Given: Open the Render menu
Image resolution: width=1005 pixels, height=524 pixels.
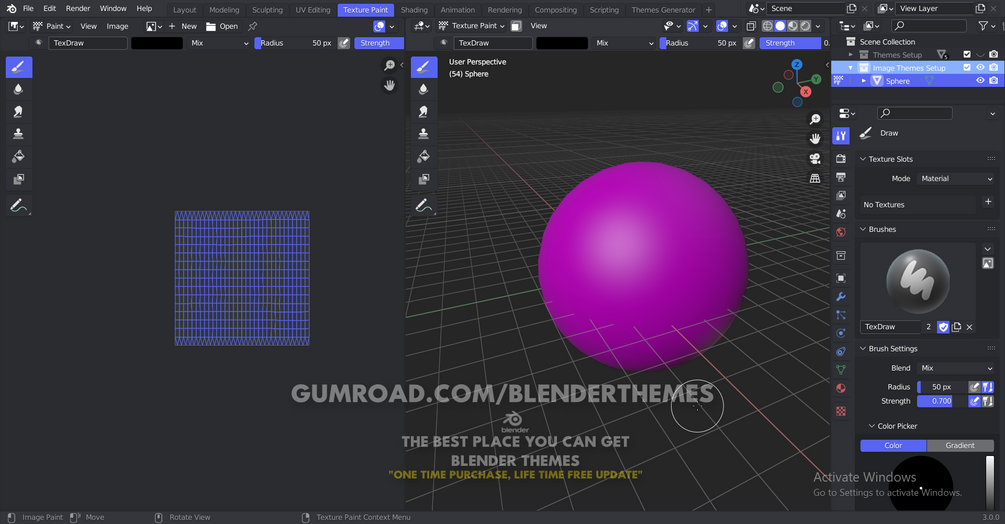Looking at the screenshot, I should coord(78,8).
